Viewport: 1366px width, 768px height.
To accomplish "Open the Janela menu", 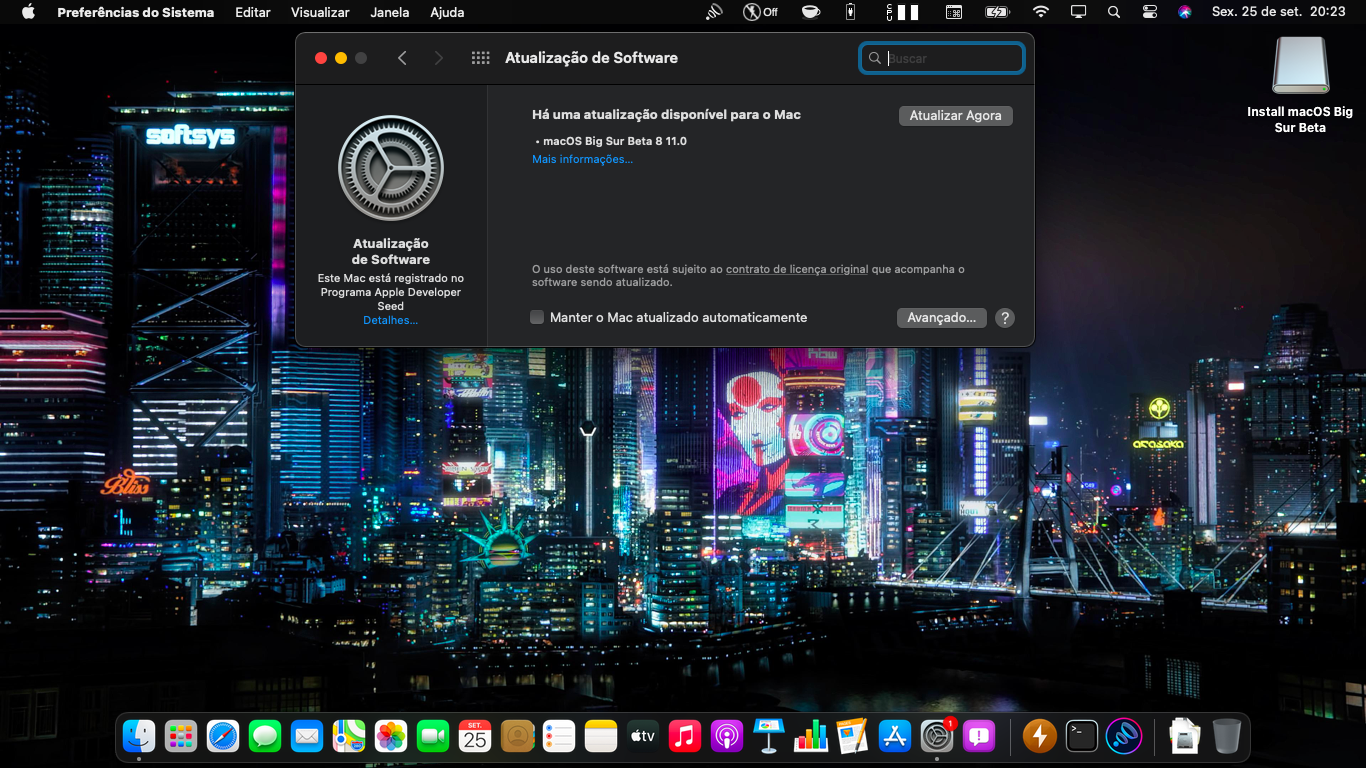I will (x=390, y=12).
